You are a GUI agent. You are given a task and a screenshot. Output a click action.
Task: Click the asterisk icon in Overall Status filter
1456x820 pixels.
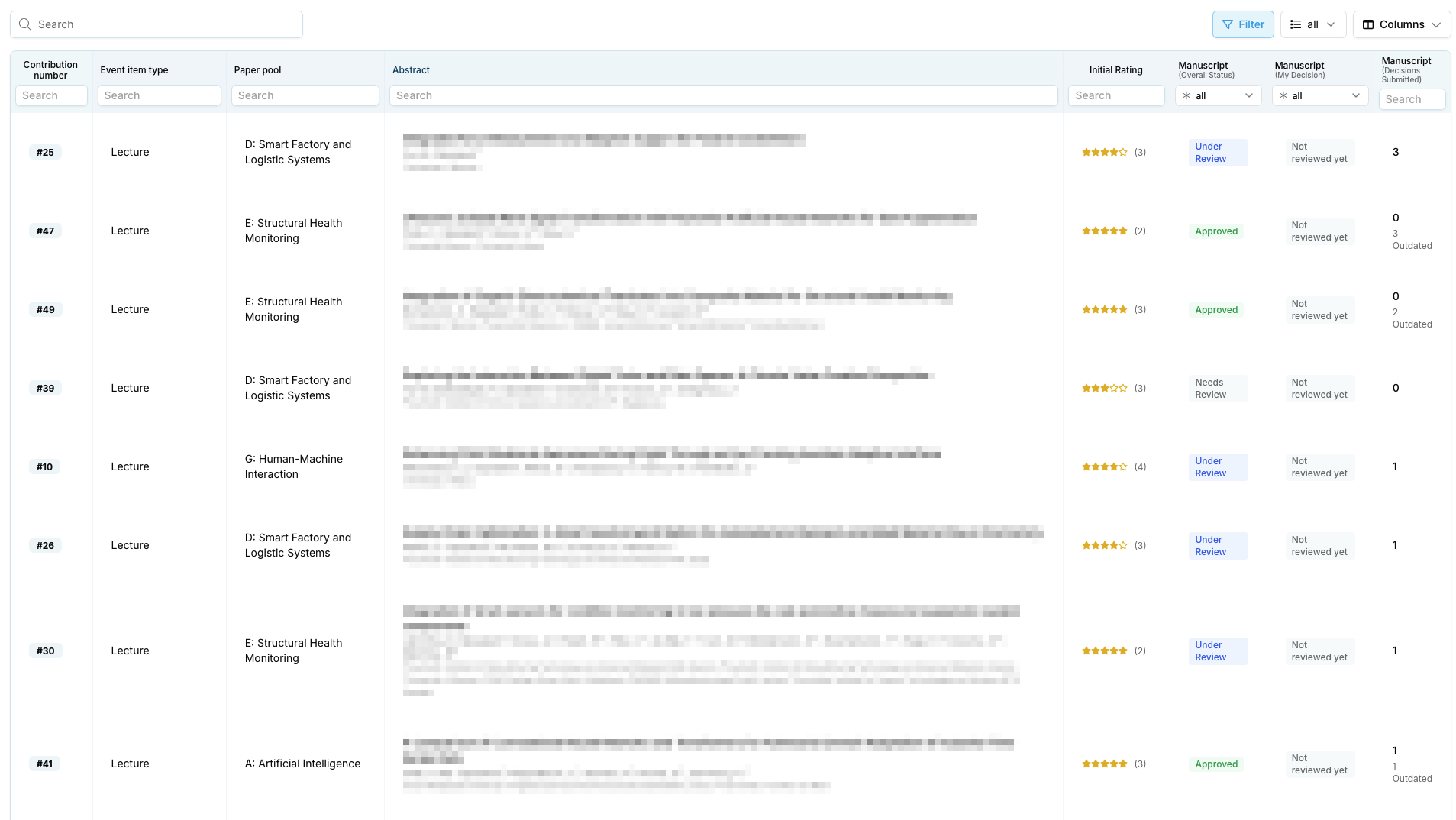1186,95
